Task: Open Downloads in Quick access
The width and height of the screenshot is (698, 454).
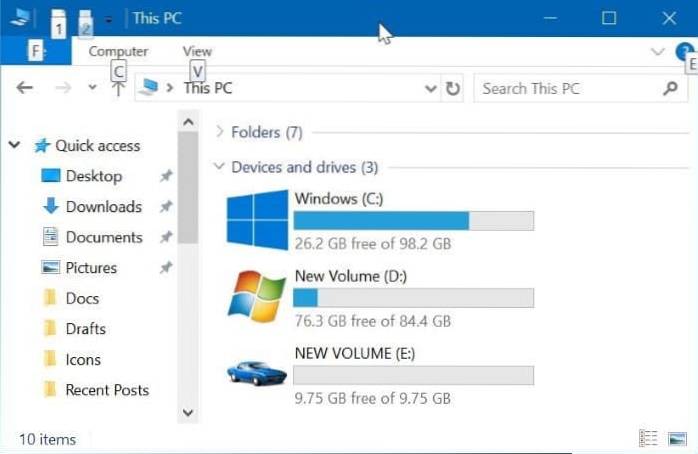Action: coord(104,207)
